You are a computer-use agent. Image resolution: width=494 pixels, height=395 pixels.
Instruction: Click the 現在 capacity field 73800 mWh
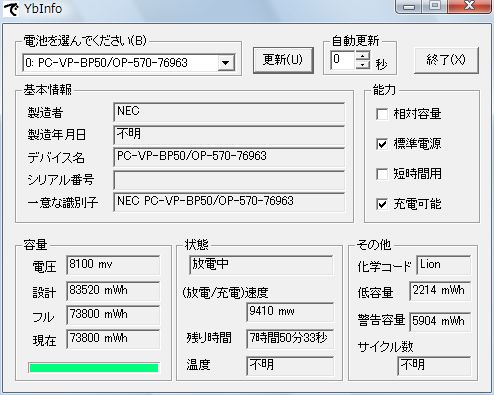[113, 339]
